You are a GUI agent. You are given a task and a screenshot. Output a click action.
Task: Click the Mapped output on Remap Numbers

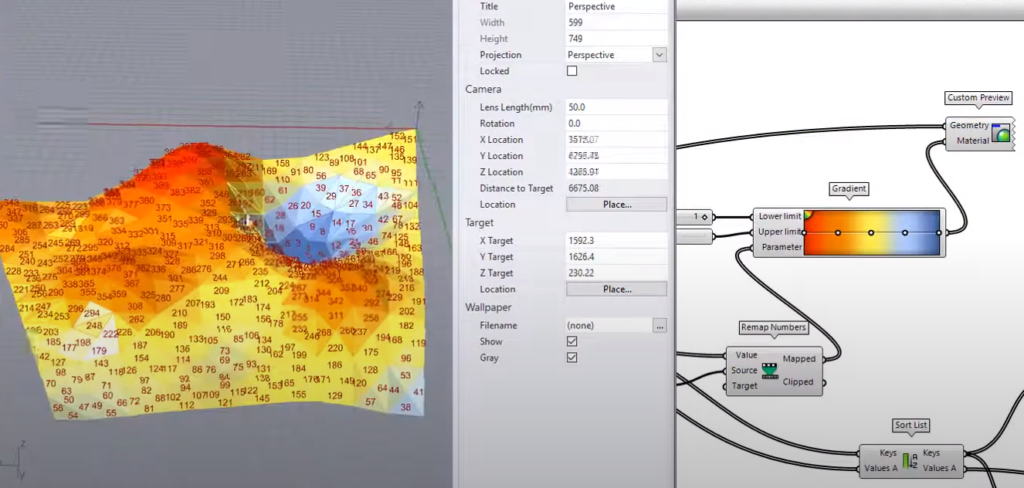coord(799,358)
